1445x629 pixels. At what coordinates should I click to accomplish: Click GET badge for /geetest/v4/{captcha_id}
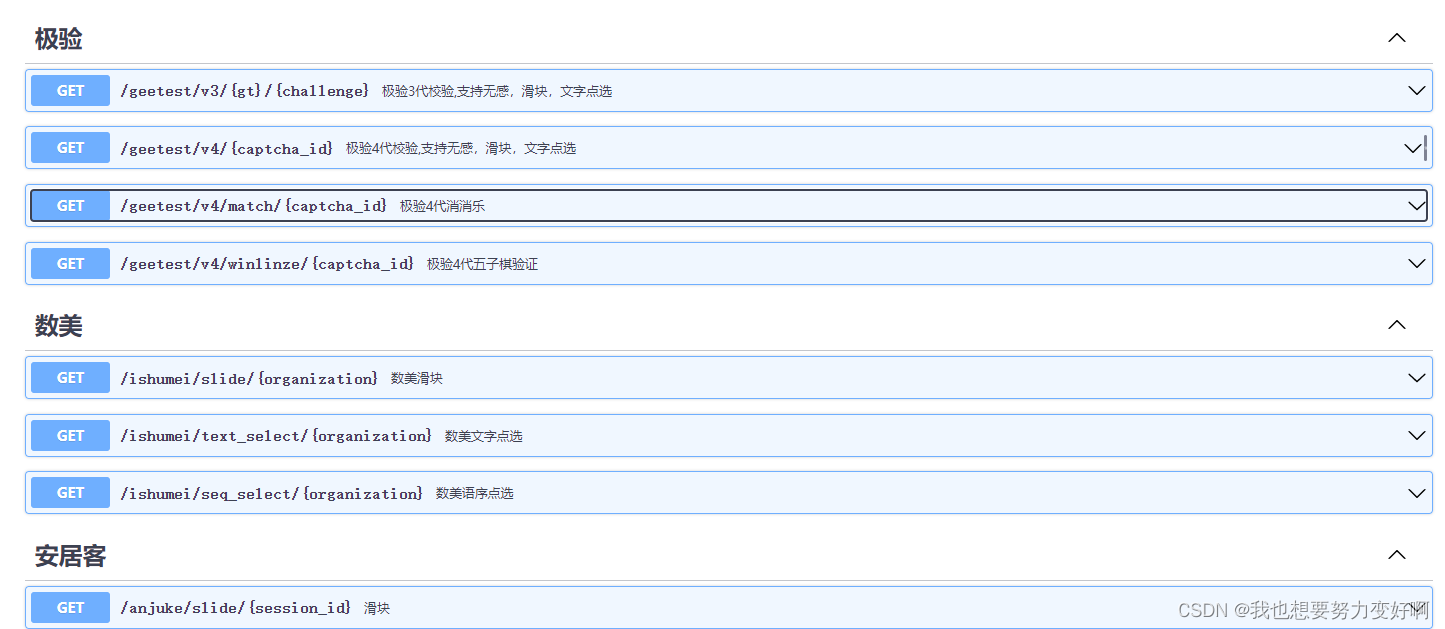coord(70,148)
